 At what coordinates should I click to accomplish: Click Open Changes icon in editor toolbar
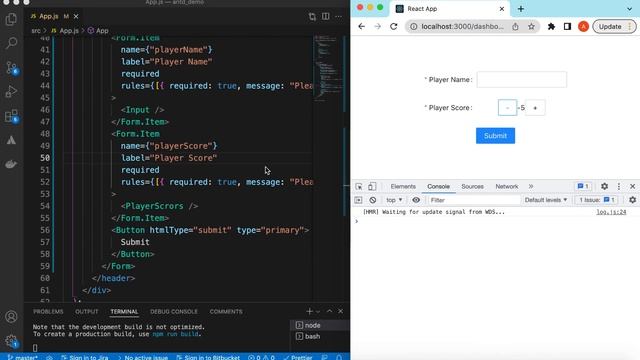coord(312,16)
